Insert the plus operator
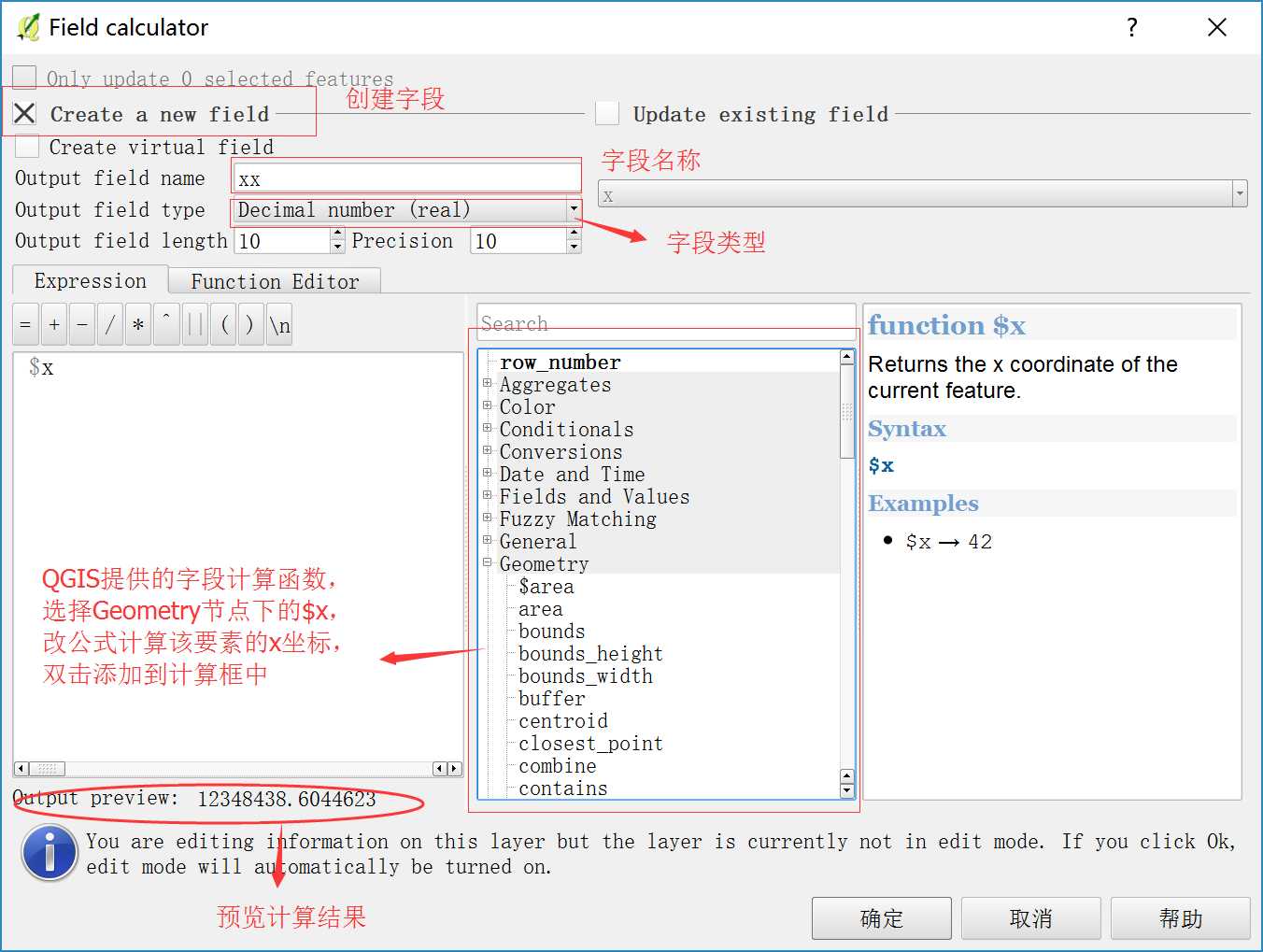Image resolution: width=1263 pixels, height=952 pixels. click(54, 325)
